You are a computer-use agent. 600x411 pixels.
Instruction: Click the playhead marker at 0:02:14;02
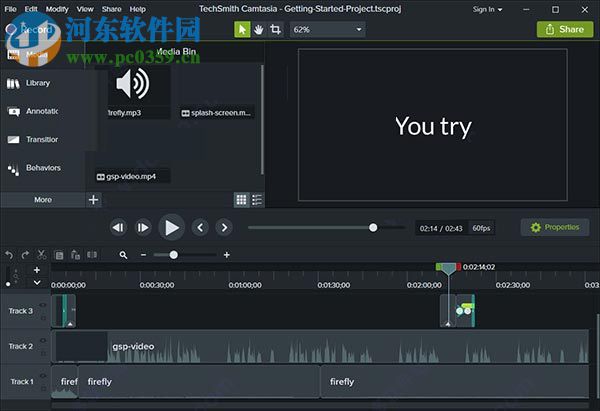[448, 269]
